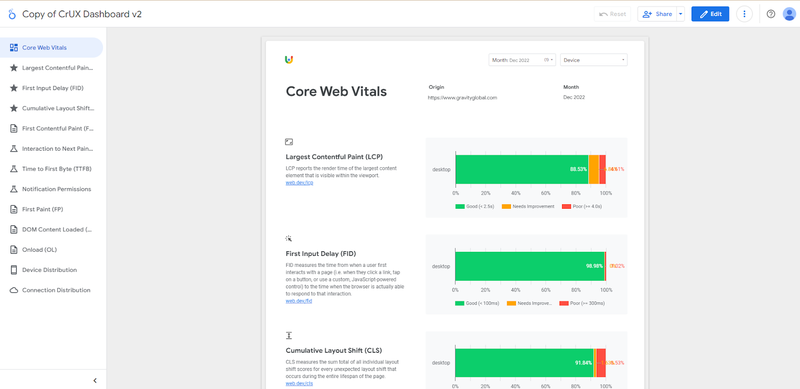Click the red Poor legend swatch for FID
This screenshot has height=389, width=800.
(x=564, y=303)
